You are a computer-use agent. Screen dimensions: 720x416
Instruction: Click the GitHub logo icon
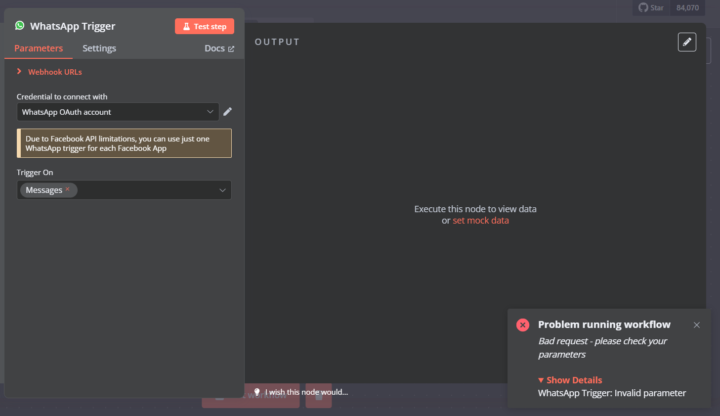point(643,7)
